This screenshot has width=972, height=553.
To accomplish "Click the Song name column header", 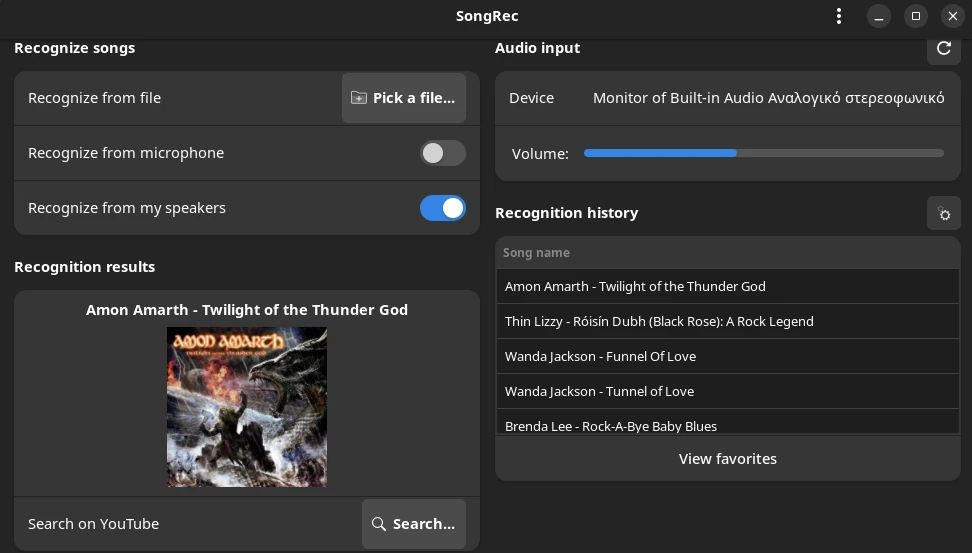I will (x=728, y=253).
